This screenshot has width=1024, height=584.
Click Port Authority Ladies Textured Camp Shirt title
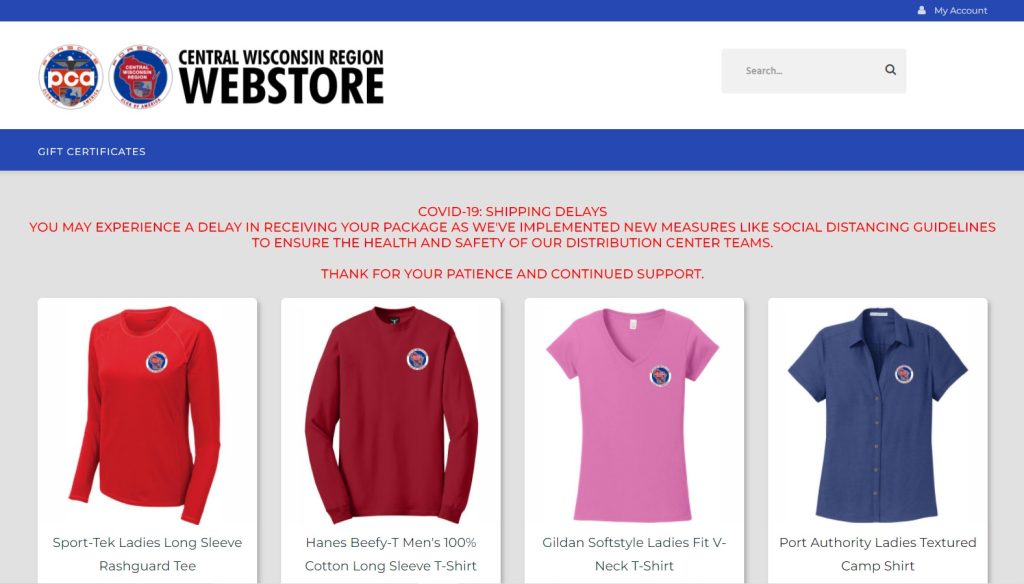pyautogui.click(x=878, y=554)
